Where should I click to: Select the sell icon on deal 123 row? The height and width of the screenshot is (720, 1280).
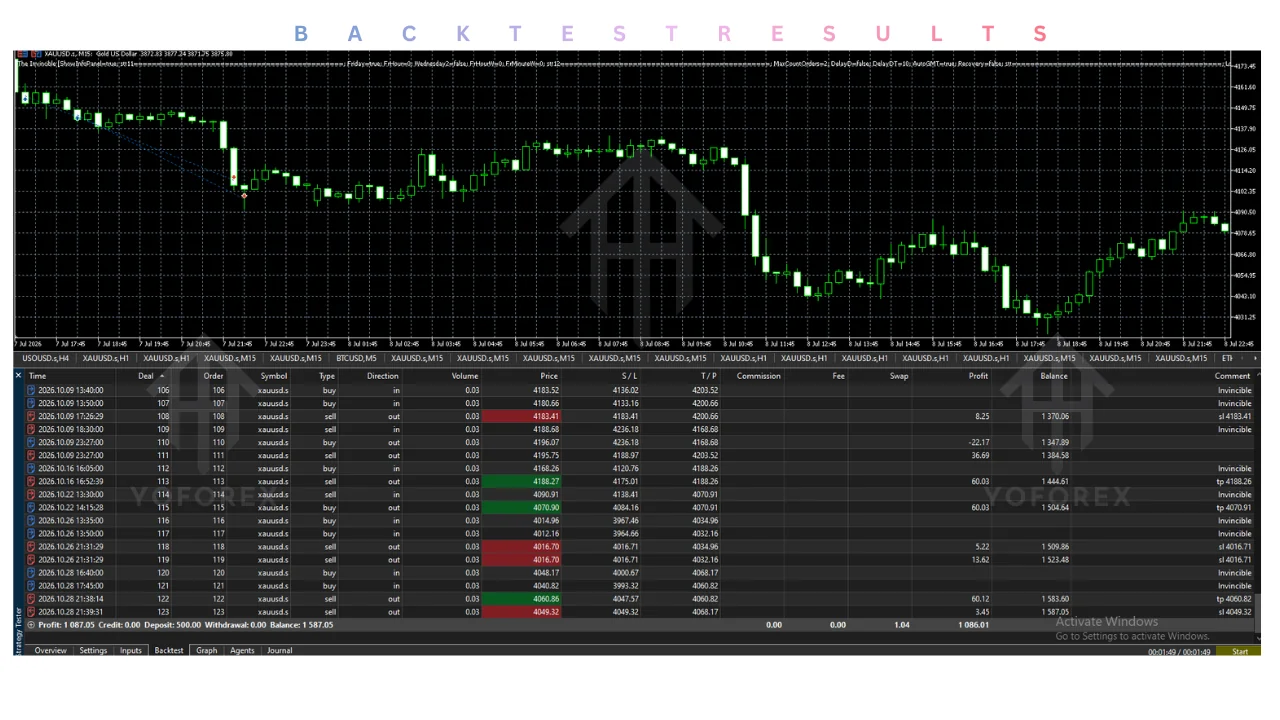point(32,612)
